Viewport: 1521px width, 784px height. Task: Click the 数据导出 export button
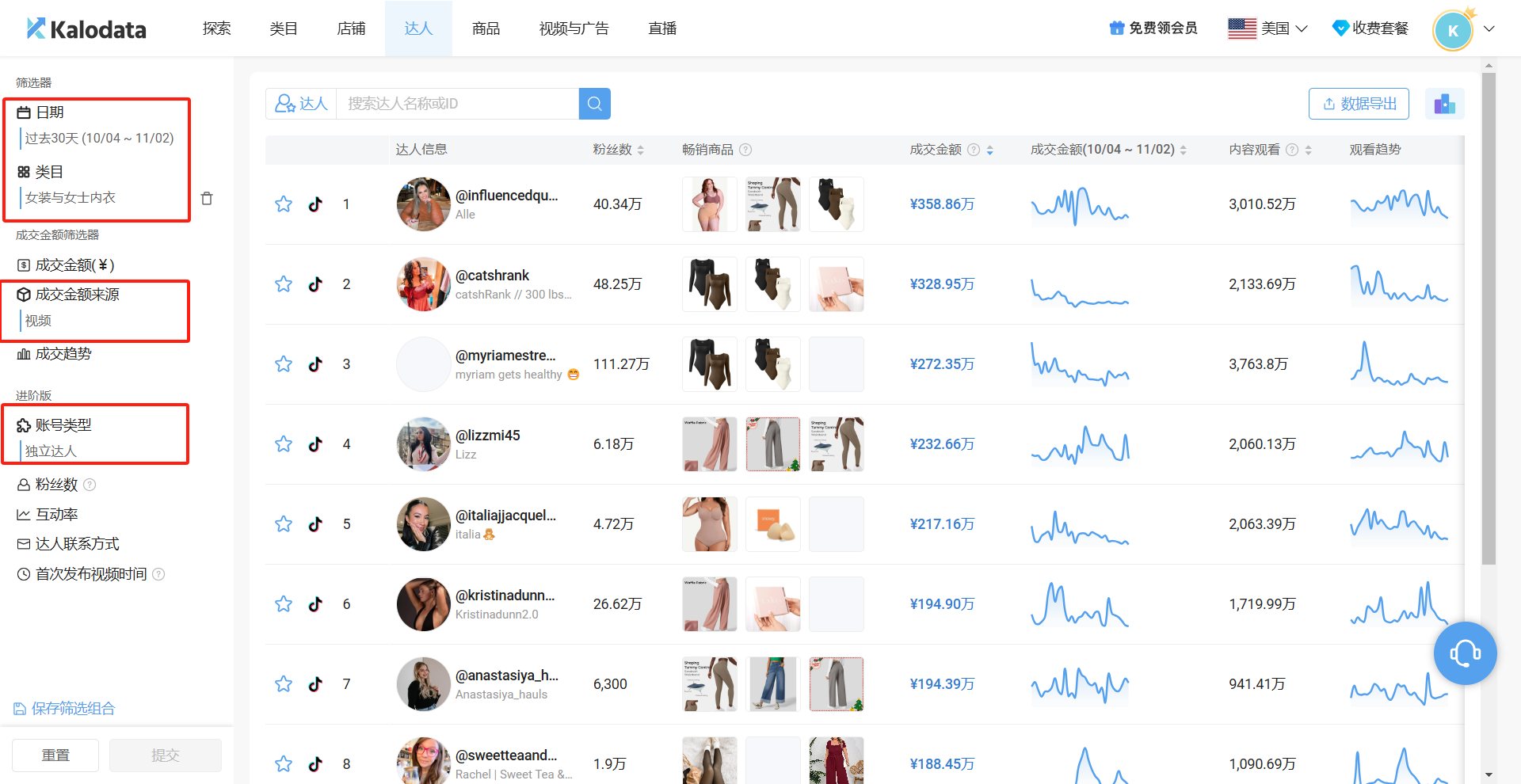(x=1358, y=104)
